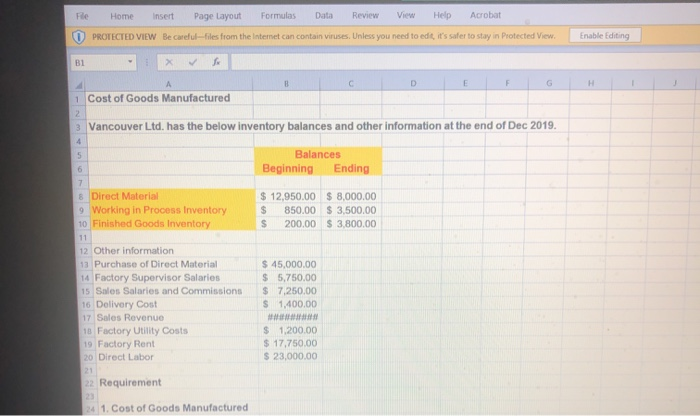Select row 17 header
The width and height of the screenshot is (700, 416).
pos(87,318)
